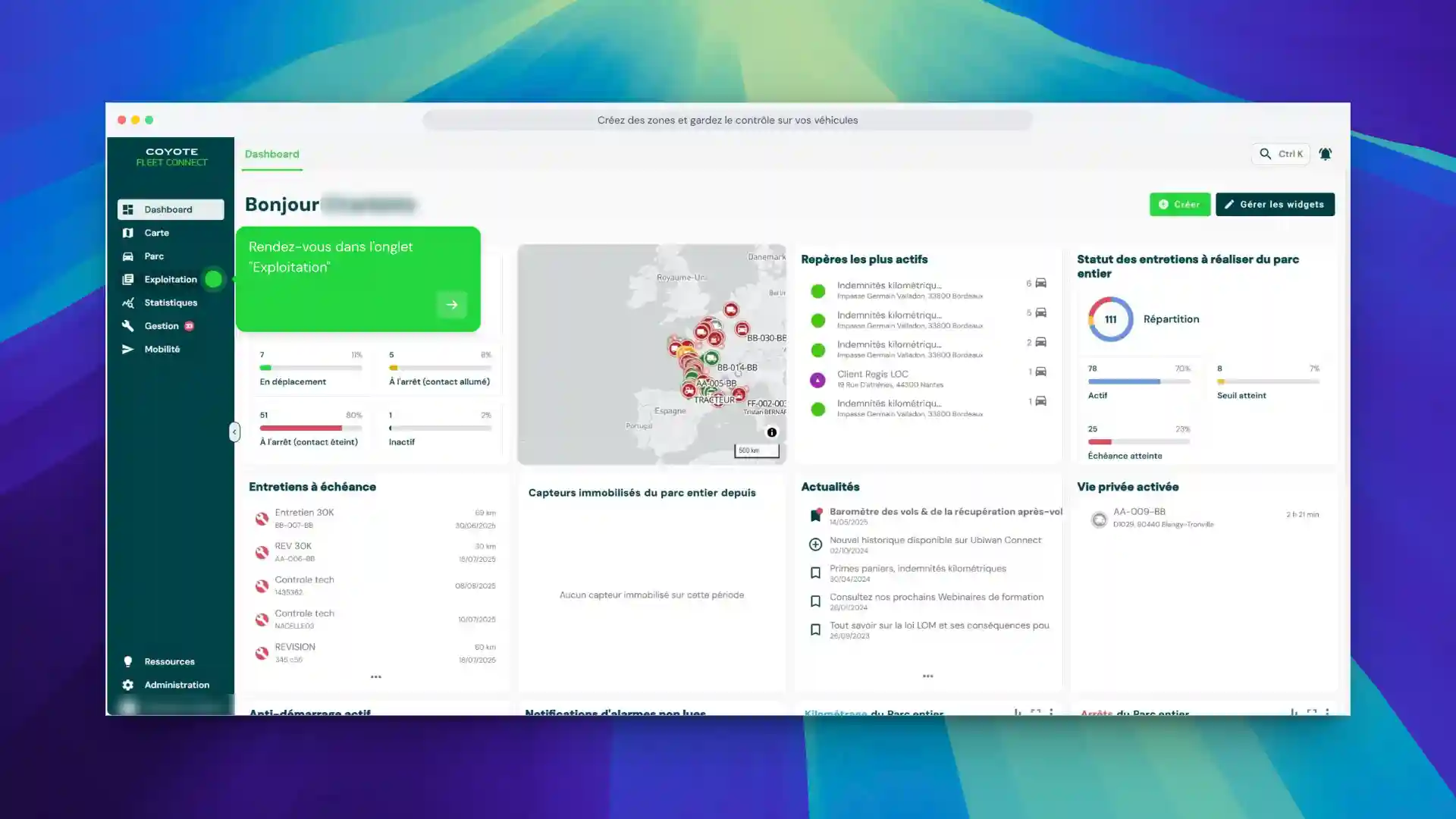Open the Carte map sidebar icon

[128, 233]
